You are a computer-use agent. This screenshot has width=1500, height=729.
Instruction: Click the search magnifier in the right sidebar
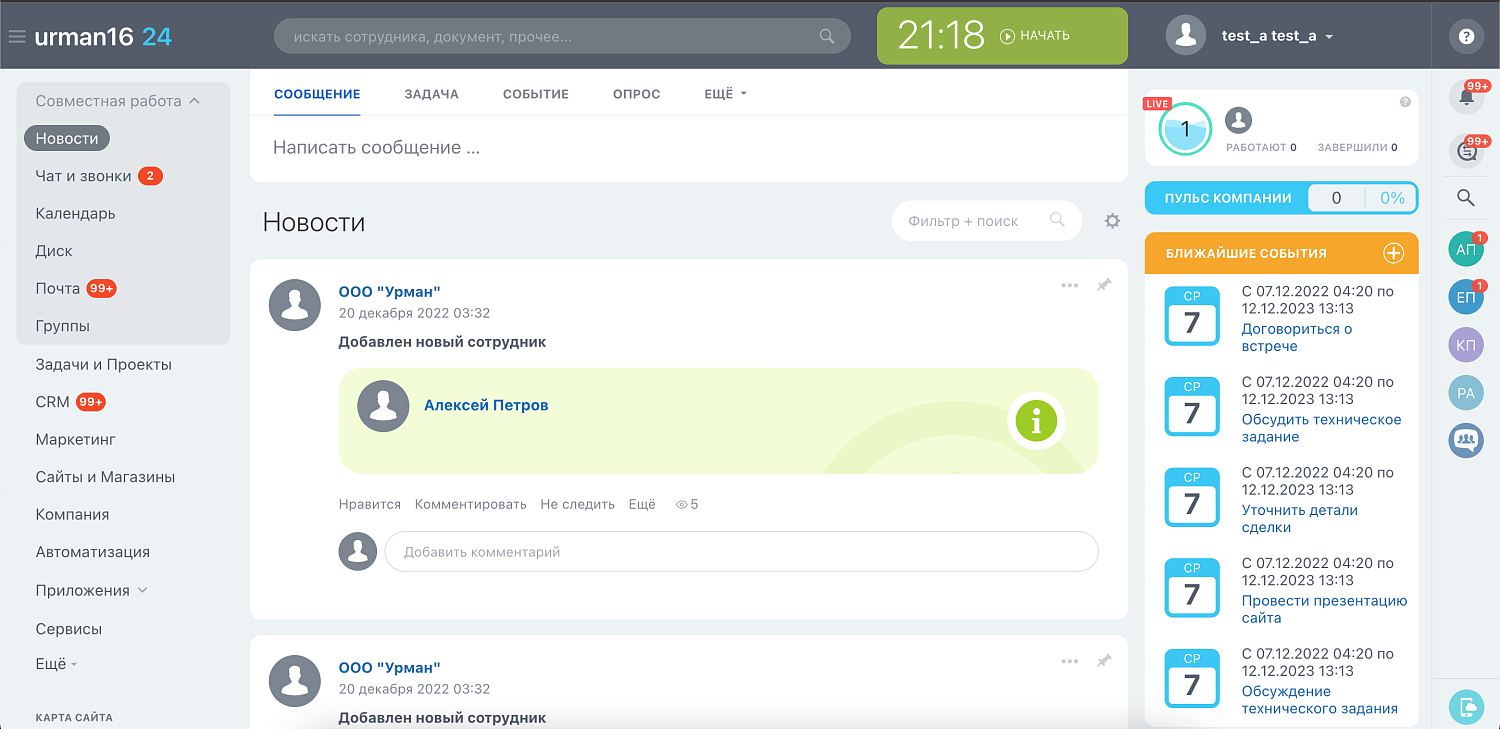(1464, 198)
